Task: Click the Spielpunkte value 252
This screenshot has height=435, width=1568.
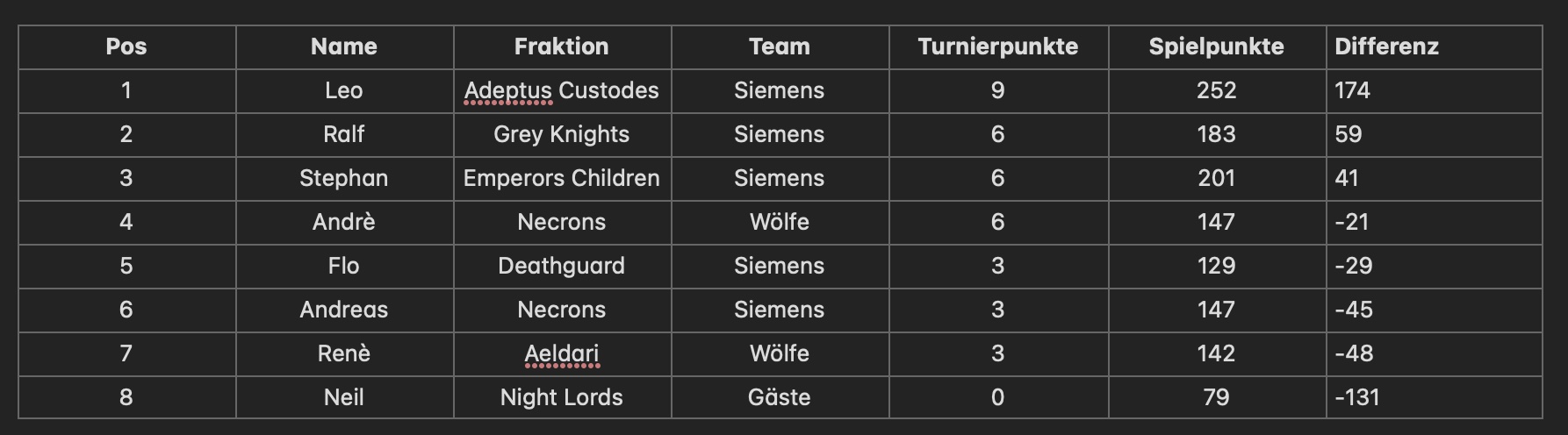Action: click(x=1217, y=90)
